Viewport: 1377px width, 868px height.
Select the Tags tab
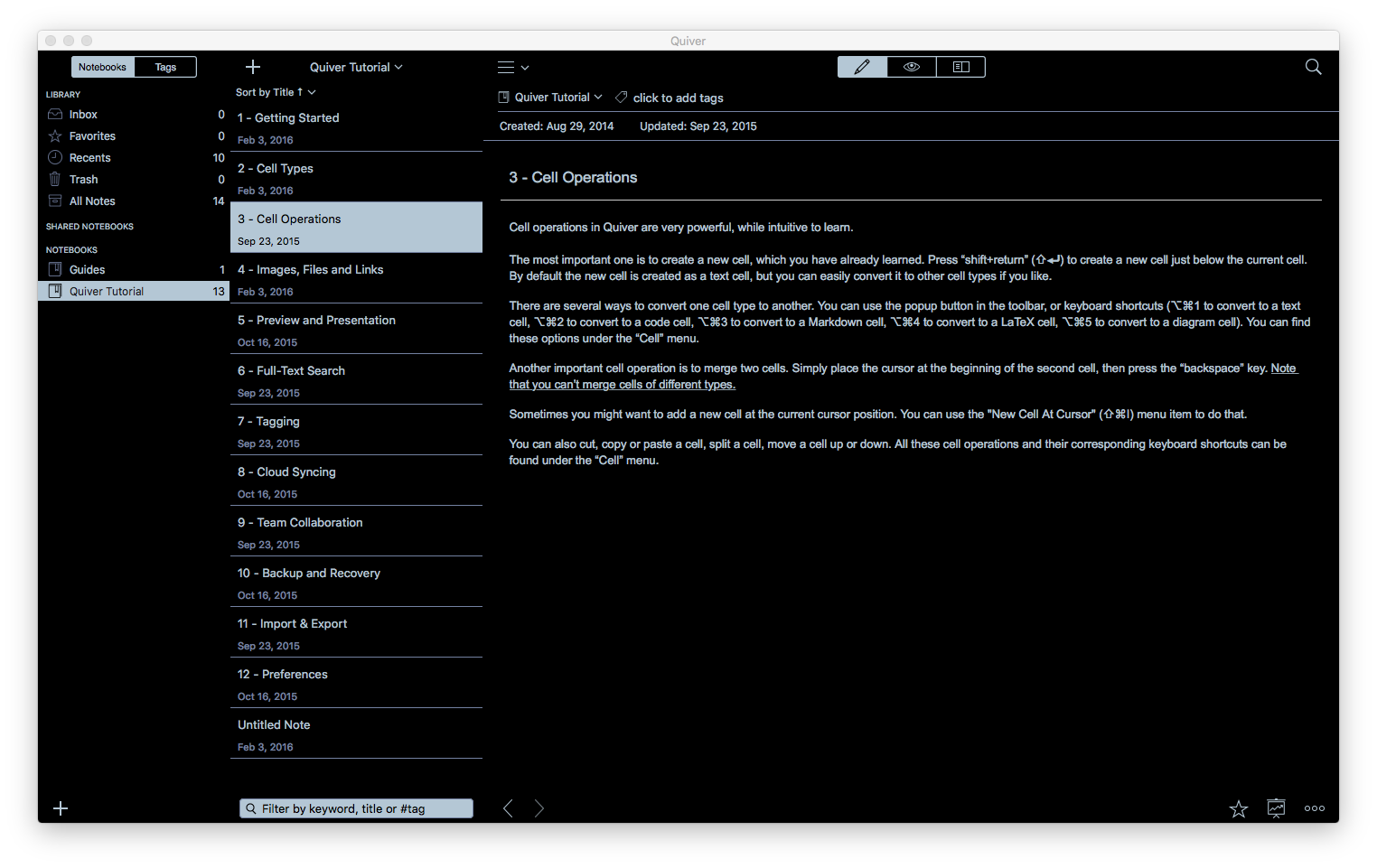pos(165,67)
